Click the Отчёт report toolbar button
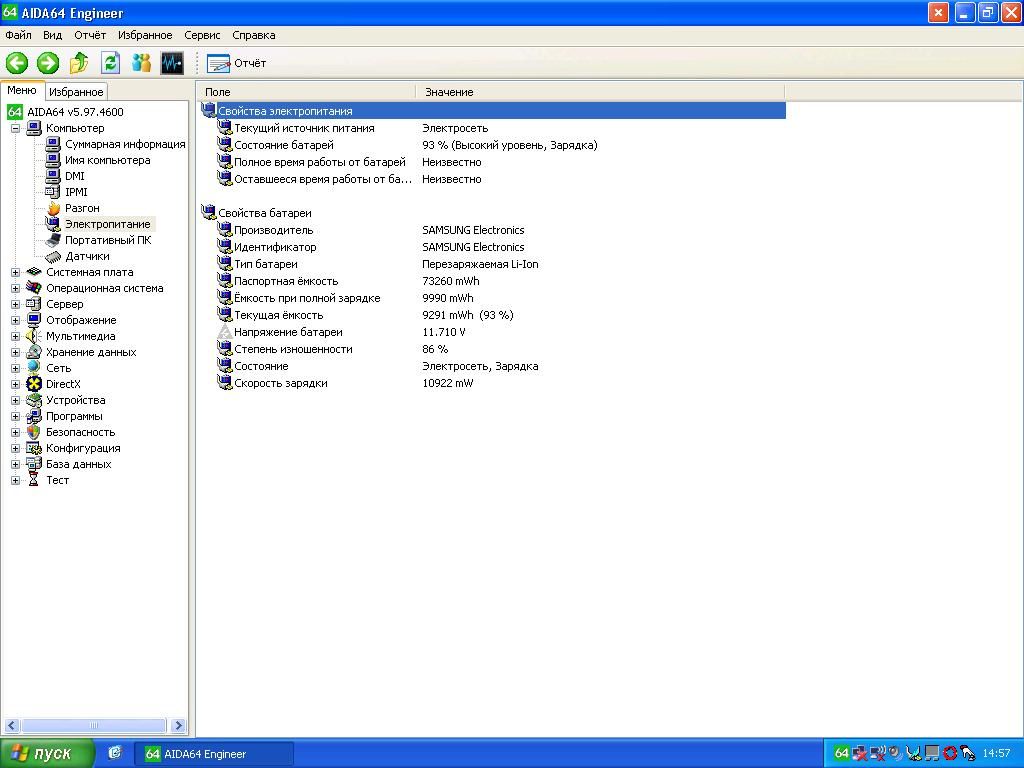 point(236,63)
